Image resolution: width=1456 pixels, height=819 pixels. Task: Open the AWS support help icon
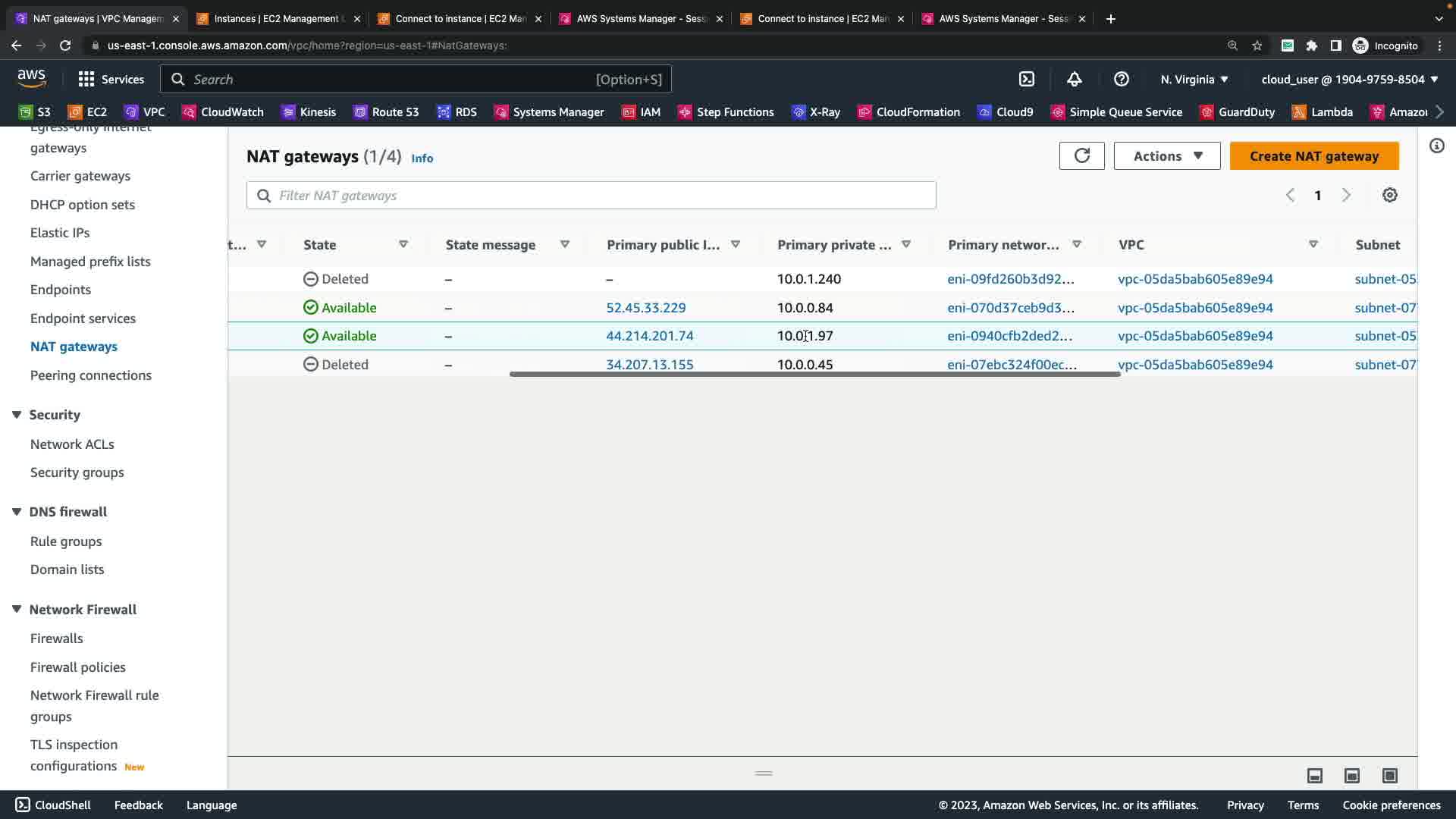pyautogui.click(x=1122, y=79)
